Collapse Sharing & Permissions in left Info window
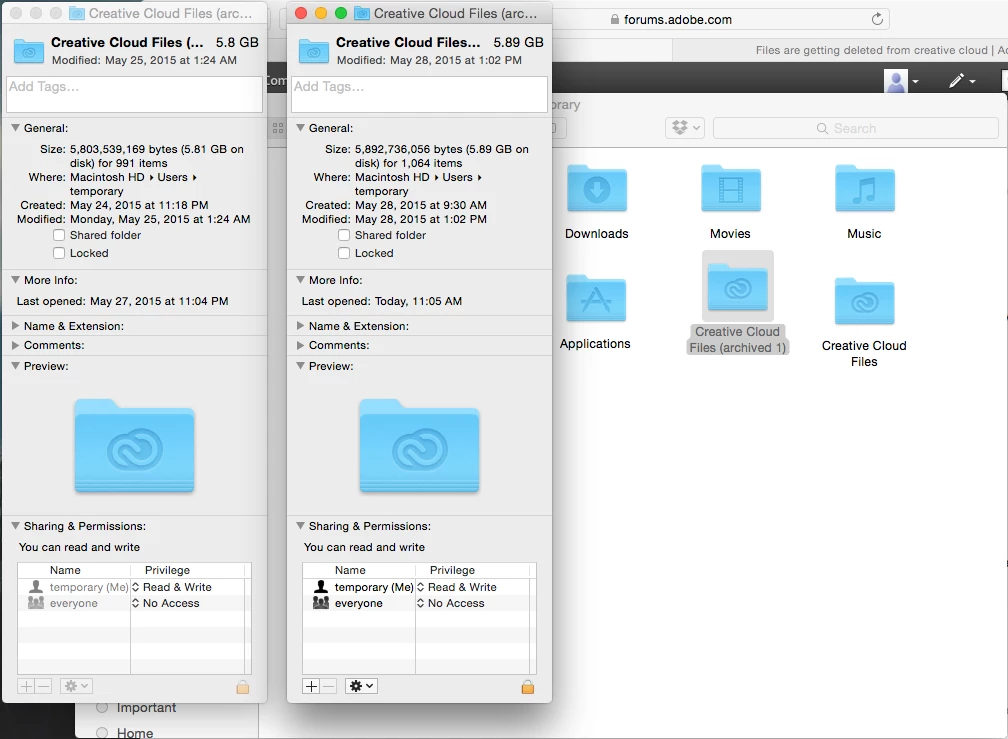This screenshot has height=739, width=1008. 15,526
